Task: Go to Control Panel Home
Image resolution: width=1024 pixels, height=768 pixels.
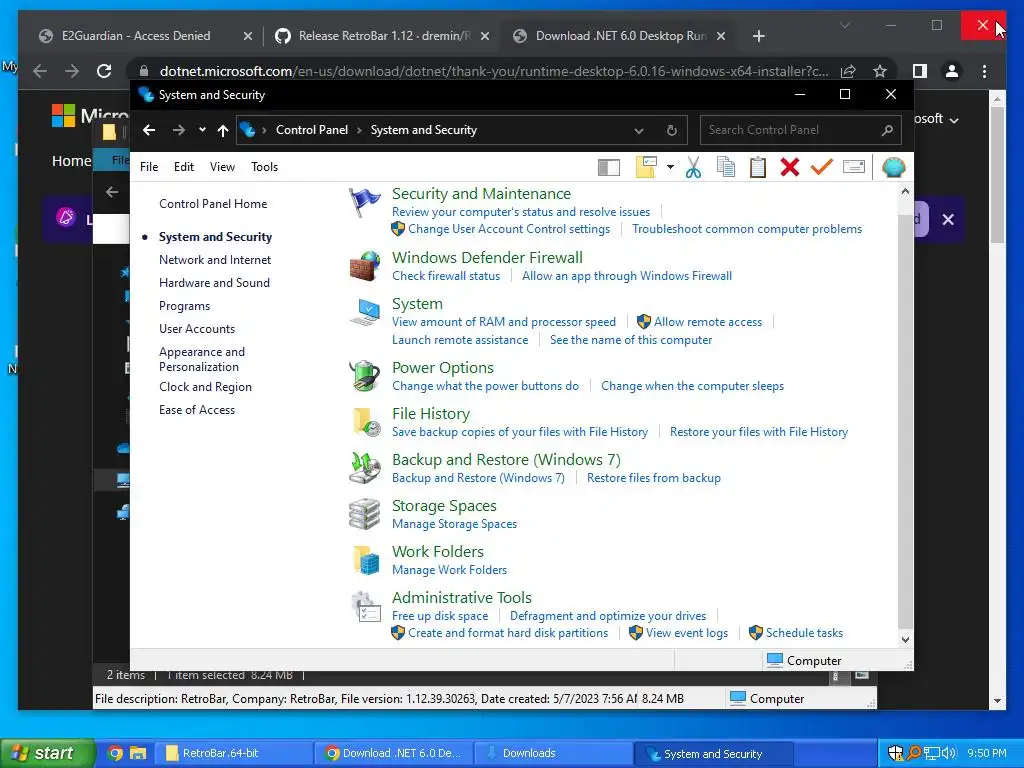Action: click(213, 204)
